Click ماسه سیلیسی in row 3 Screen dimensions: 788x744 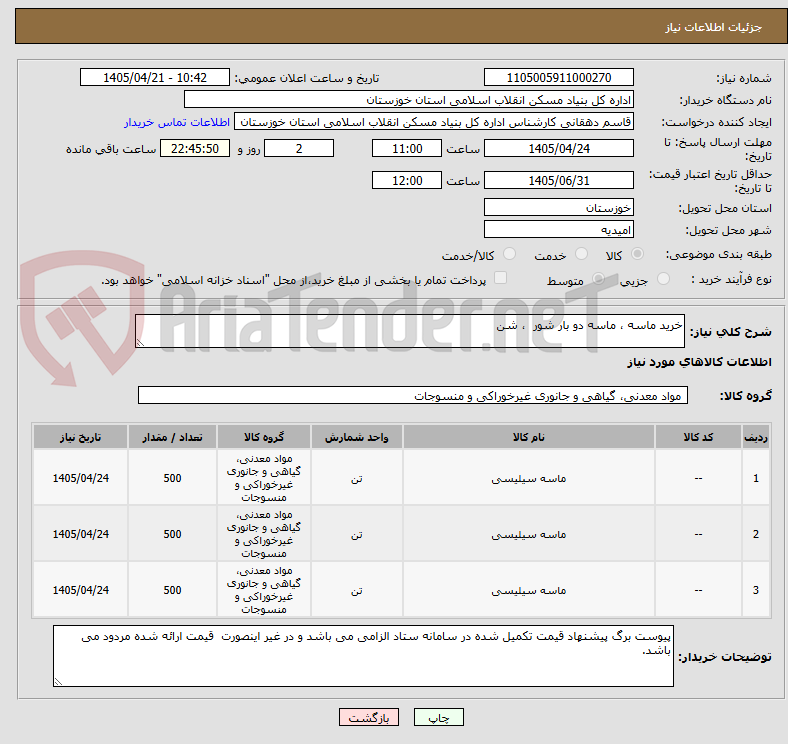[x=529, y=590]
